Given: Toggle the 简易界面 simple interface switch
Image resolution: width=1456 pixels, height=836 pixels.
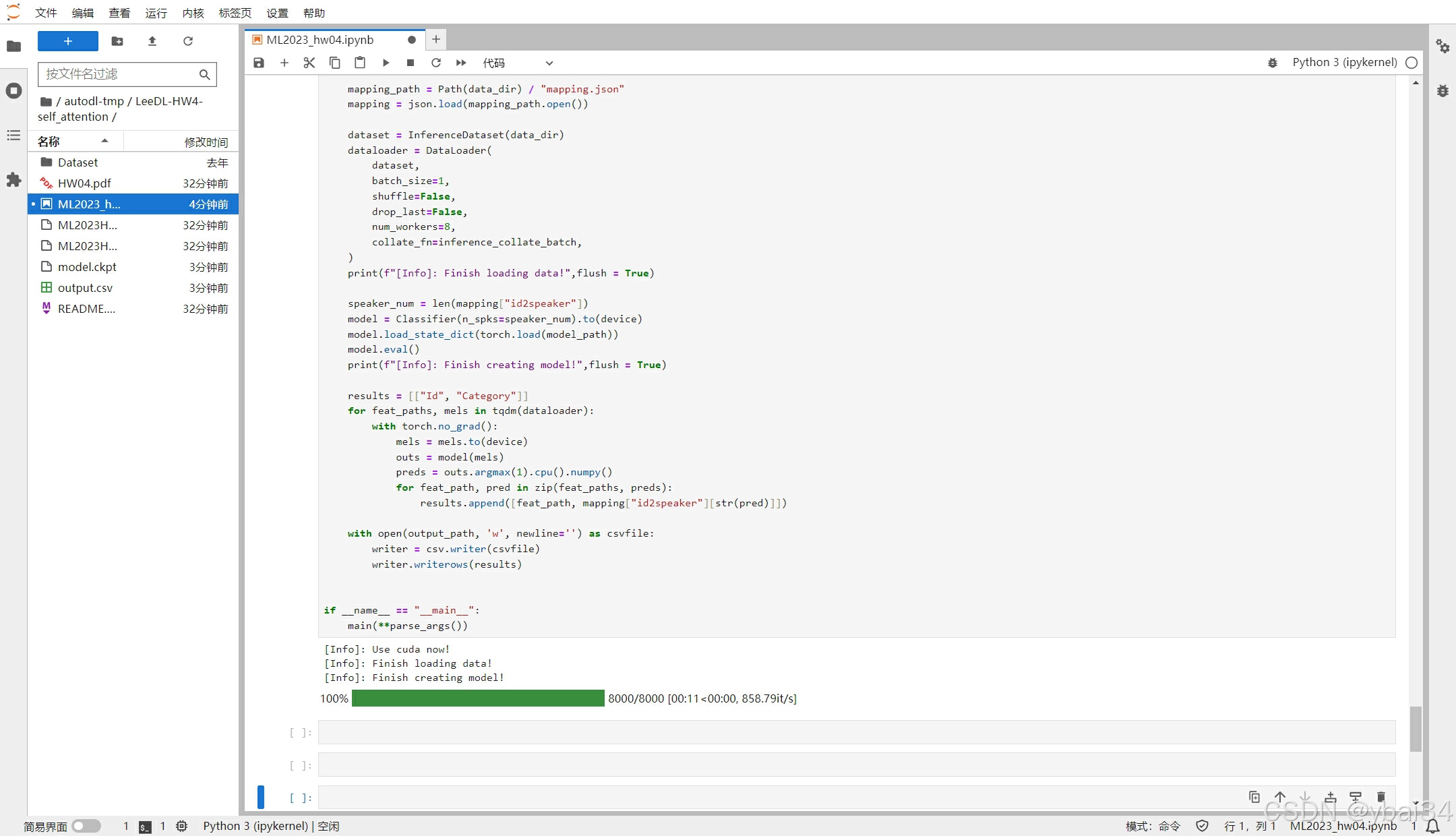Looking at the screenshot, I should [x=86, y=826].
